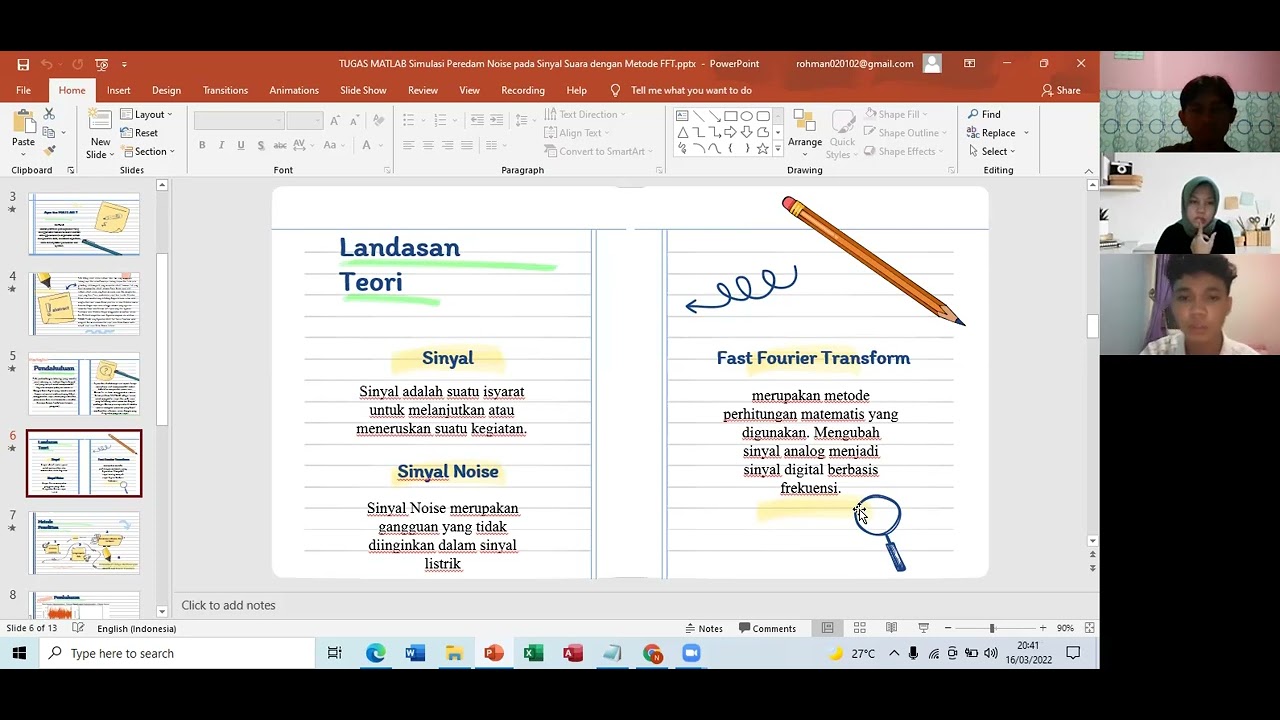Open Customize Quick Access Toolbar arrow
Image resolution: width=1280 pixels, height=720 pixels.
click(124, 64)
